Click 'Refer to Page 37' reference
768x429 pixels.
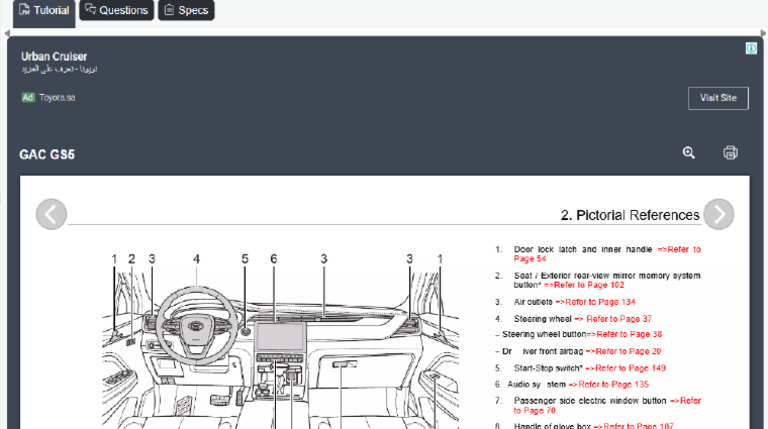(613, 319)
